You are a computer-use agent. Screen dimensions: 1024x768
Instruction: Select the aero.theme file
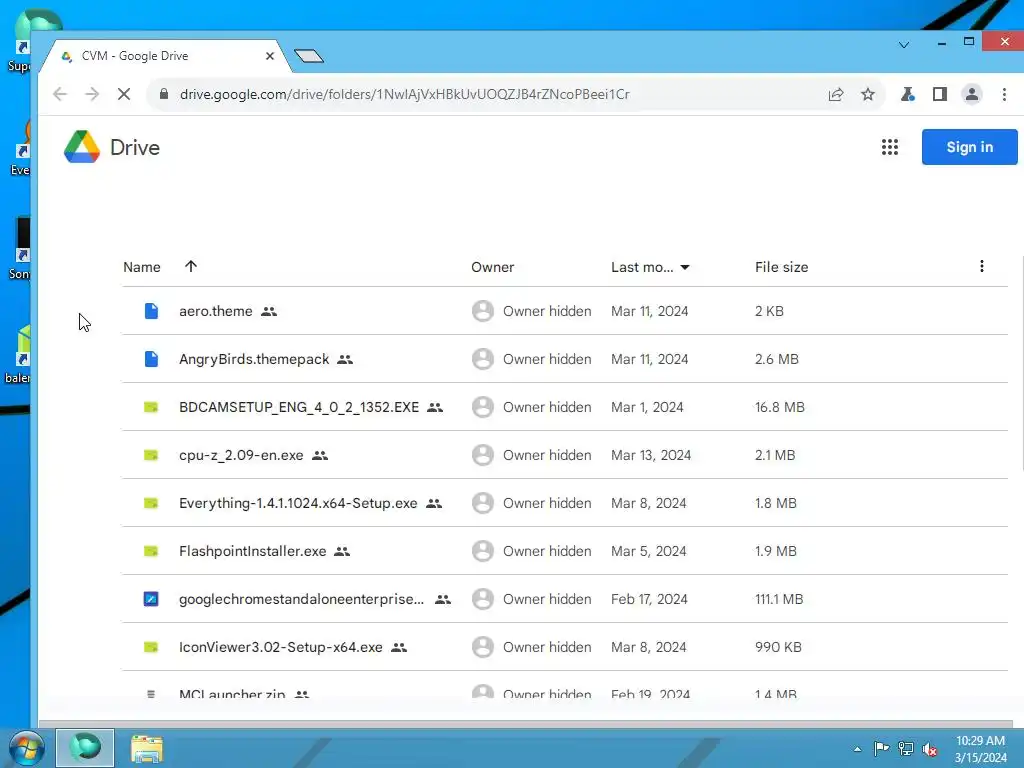[x=564, y=311]
